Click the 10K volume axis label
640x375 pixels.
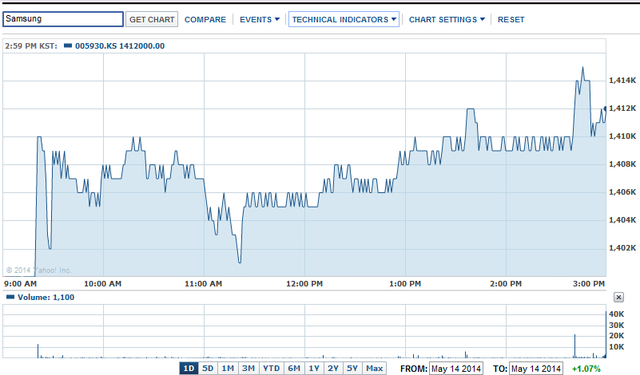coord(616,347)
